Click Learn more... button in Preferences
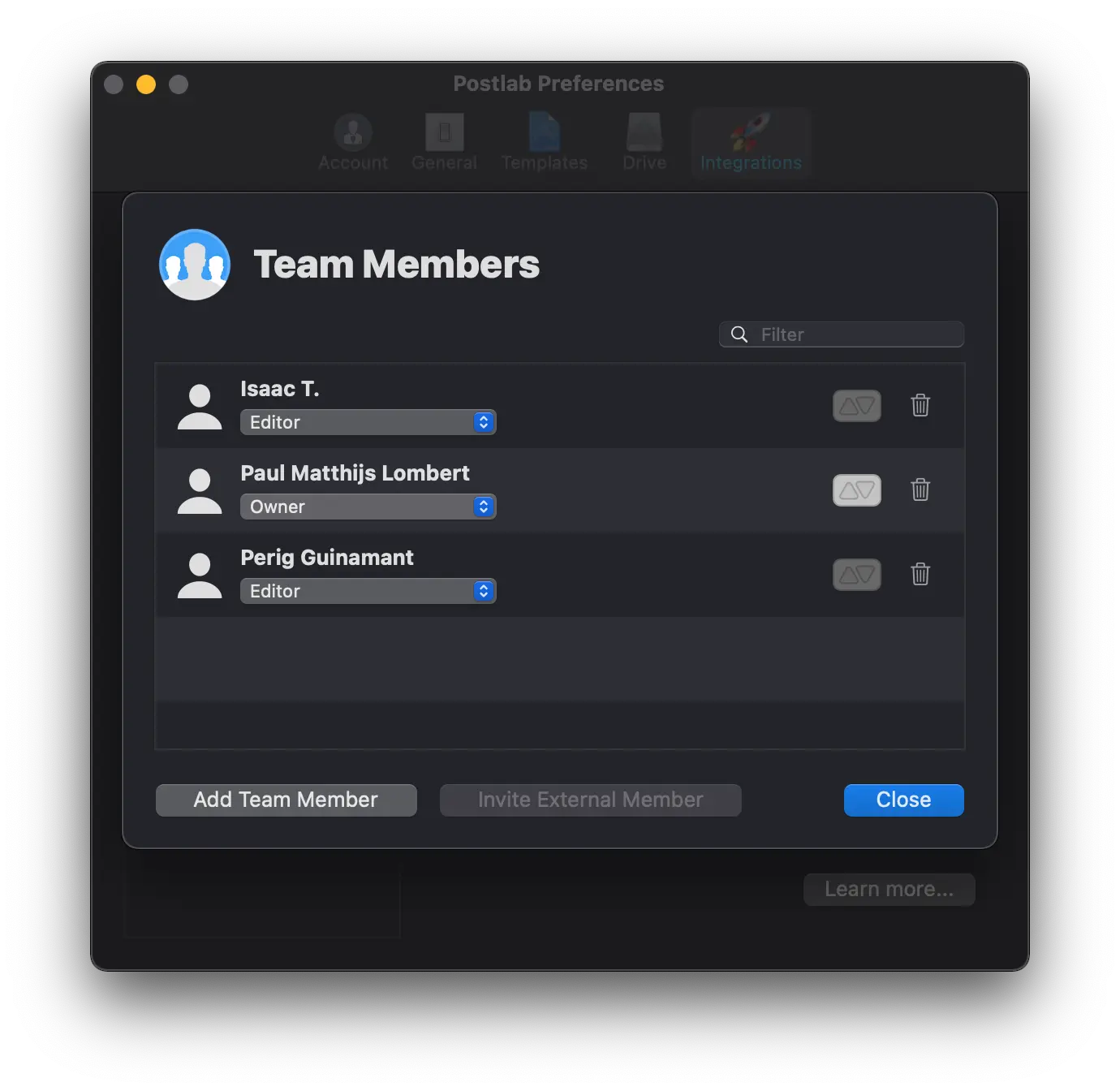Viewport: 1120px width, 1091px height. (x=889, y=889)
